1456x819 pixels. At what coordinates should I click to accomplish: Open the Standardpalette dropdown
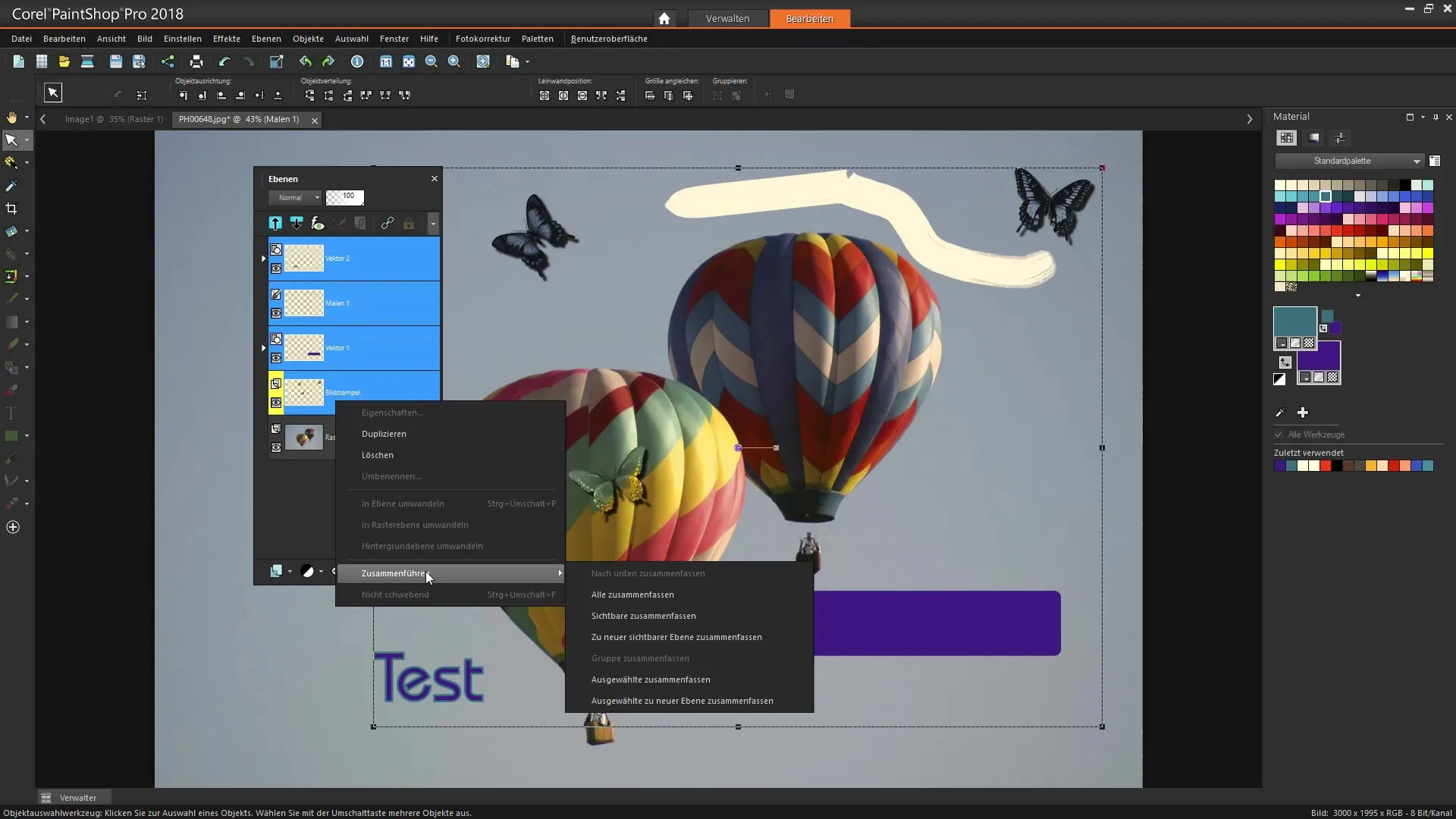[1349, 161]
